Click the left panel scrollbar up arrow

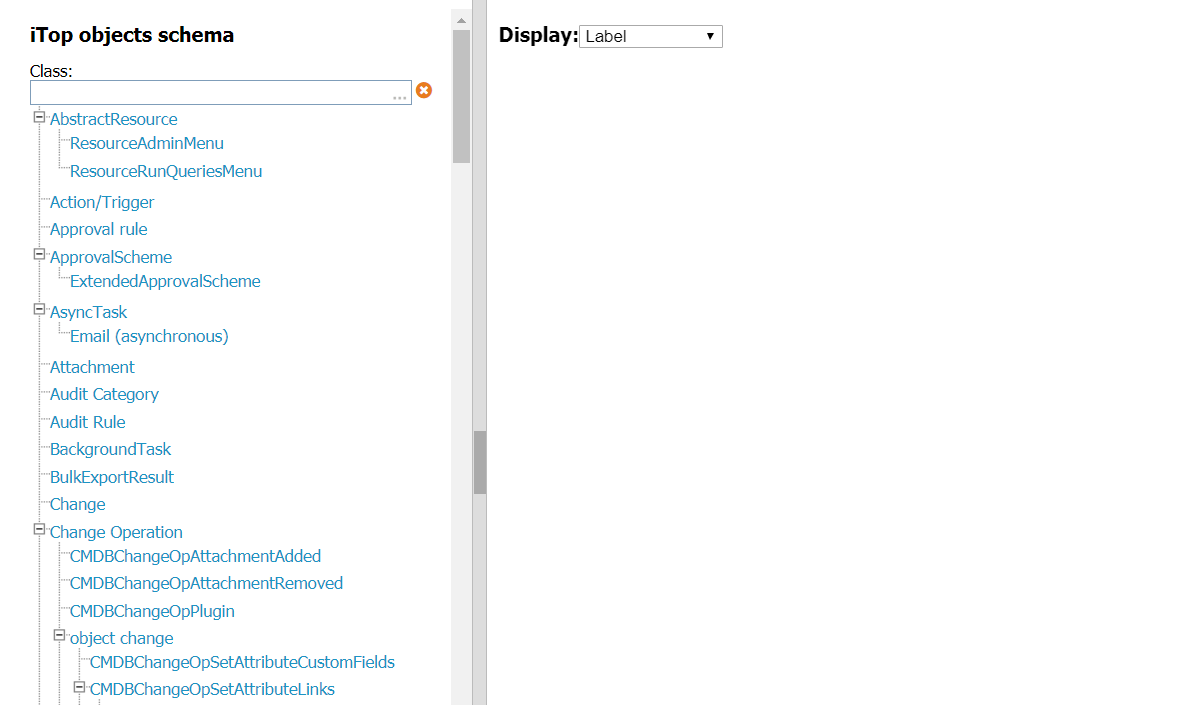(x=461, y=20)
